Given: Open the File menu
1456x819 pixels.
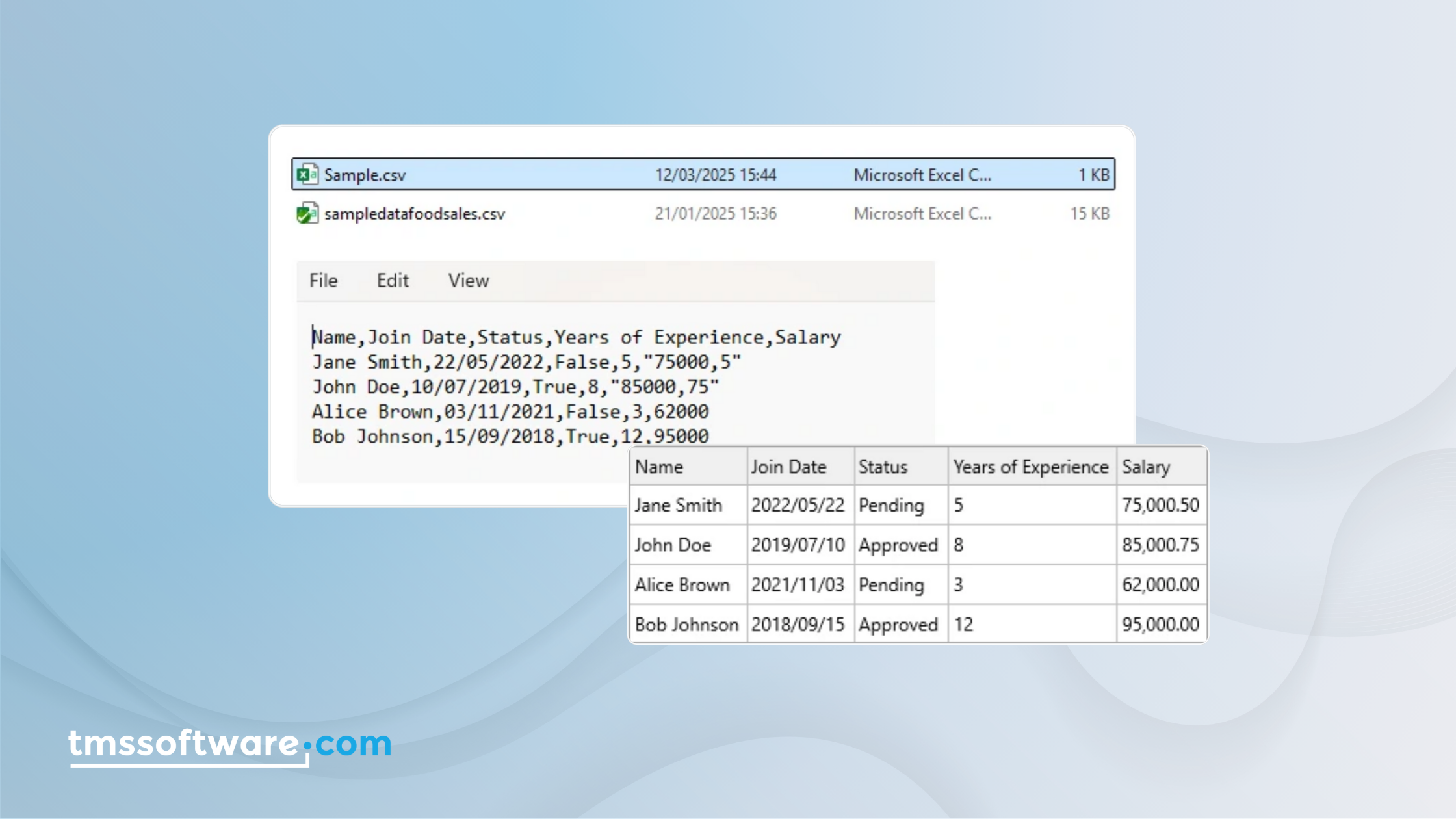Looking at the screenshot, I should click(323, 281).
